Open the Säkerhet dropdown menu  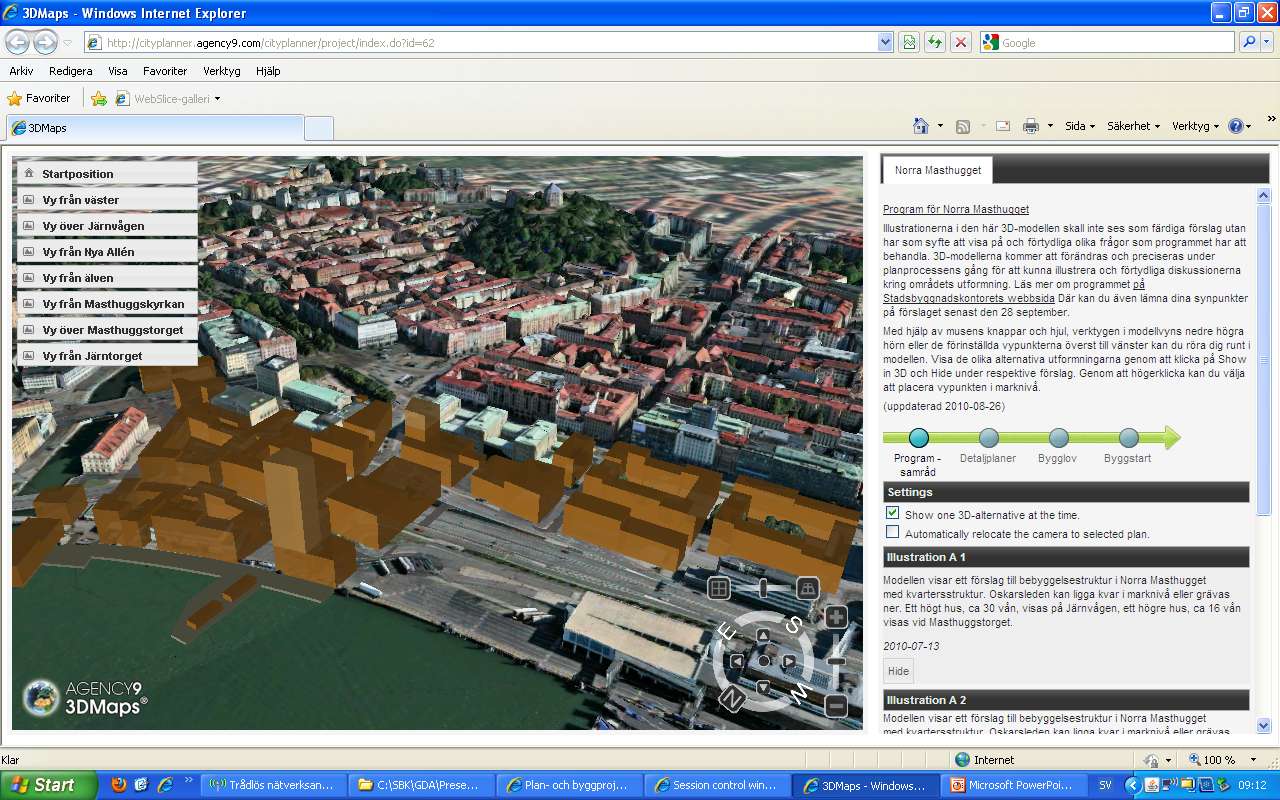(1133, 126)
